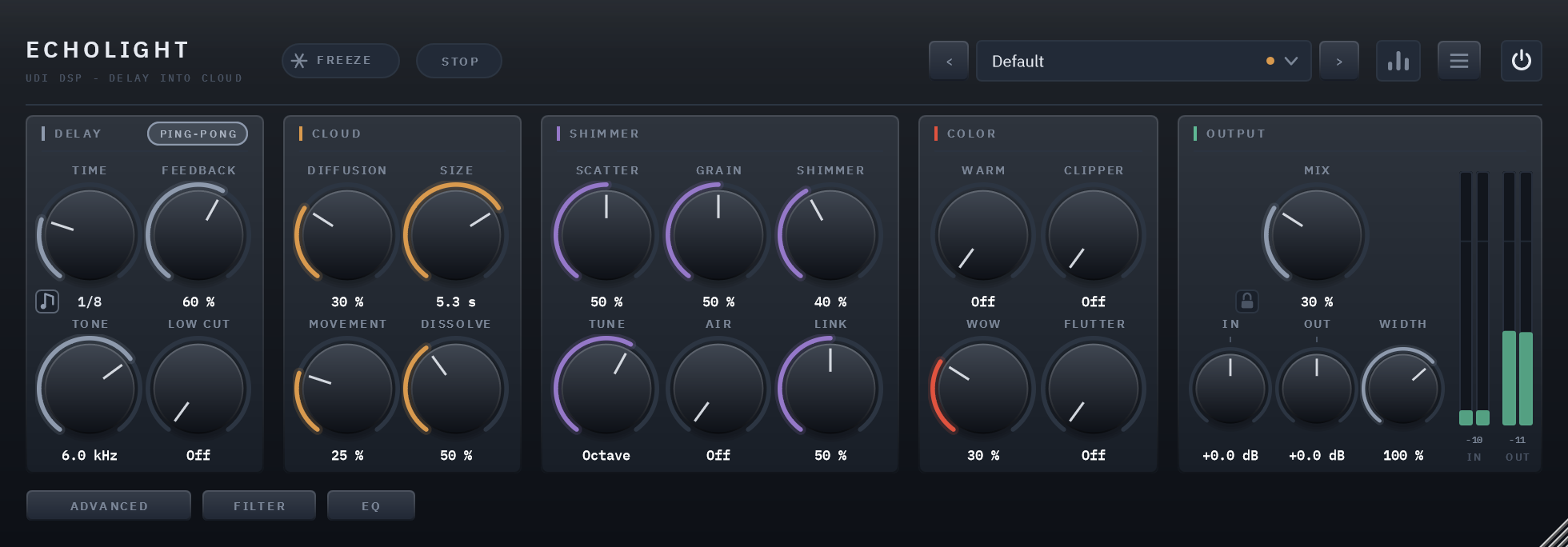
Task: Click the Stop button
Action: [459, 61]
